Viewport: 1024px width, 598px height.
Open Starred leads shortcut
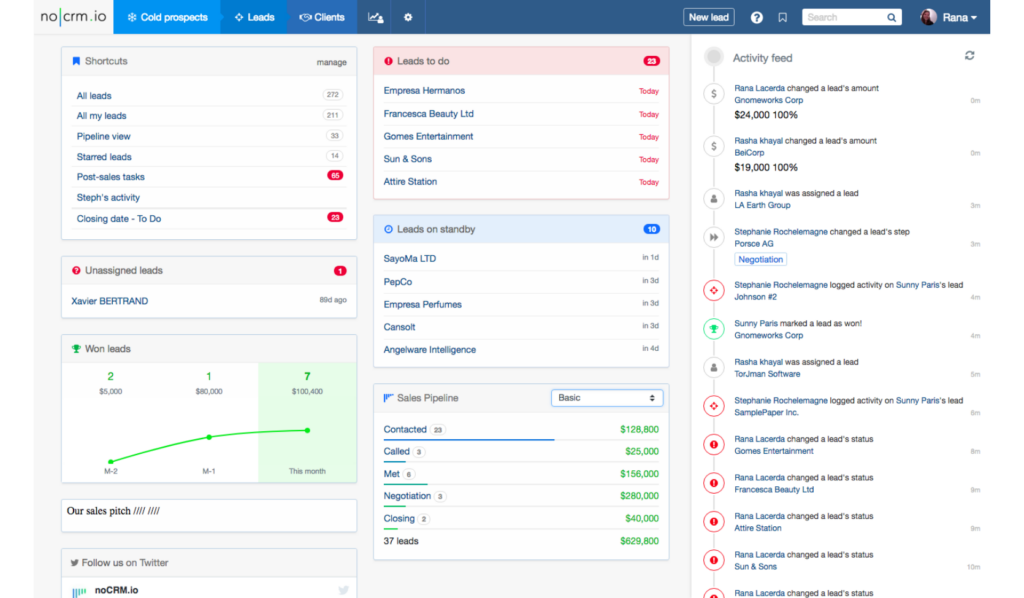pyautogui.click(x=104, y=157)
